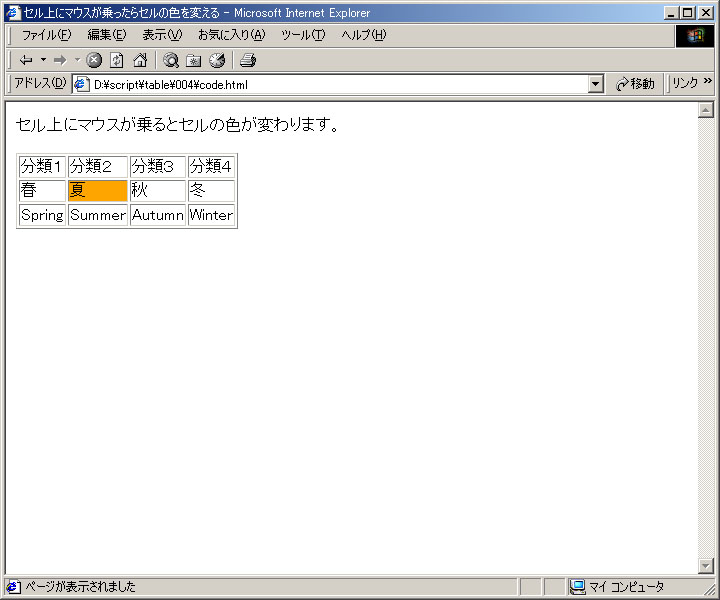Image resolution: width=720 pixels, height=600 pixels.
Task: Click the Autumn table cell
Action: coord(158,215)
